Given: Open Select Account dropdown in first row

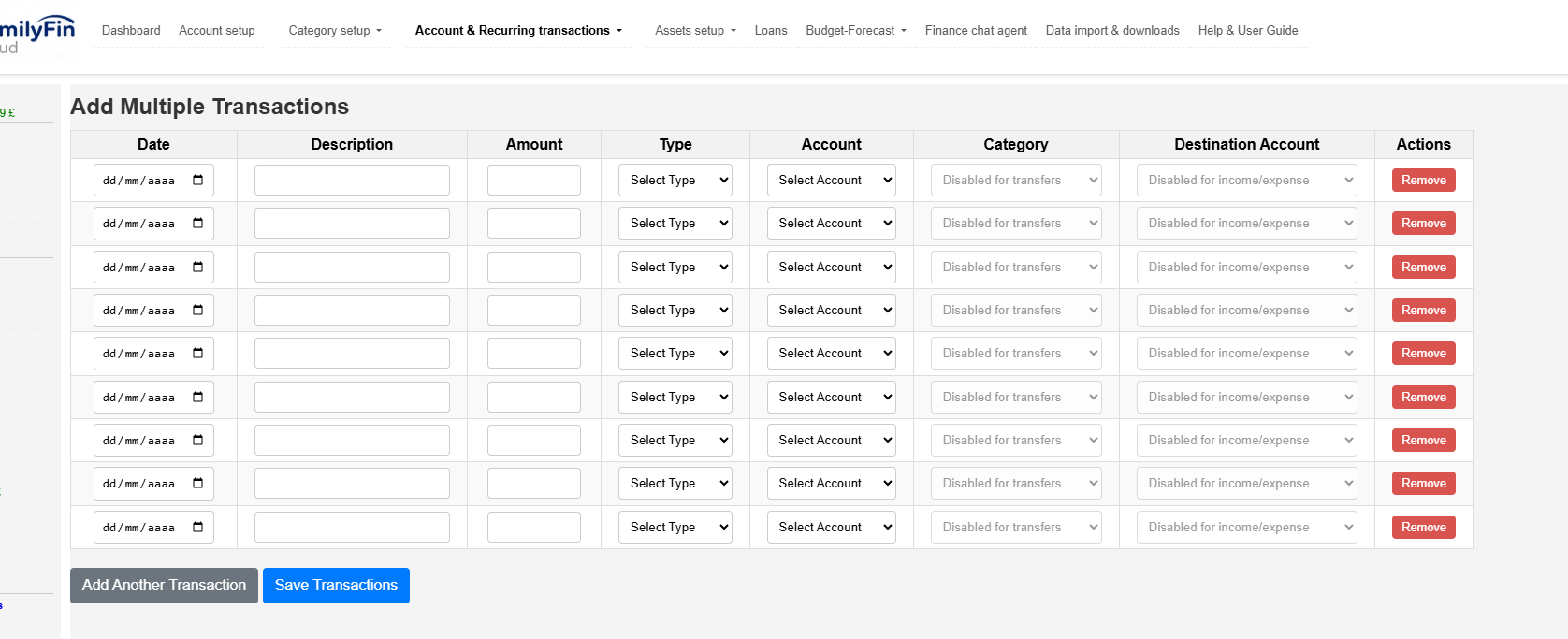Looking at the screenshot, I should click(x=831, y=180).
